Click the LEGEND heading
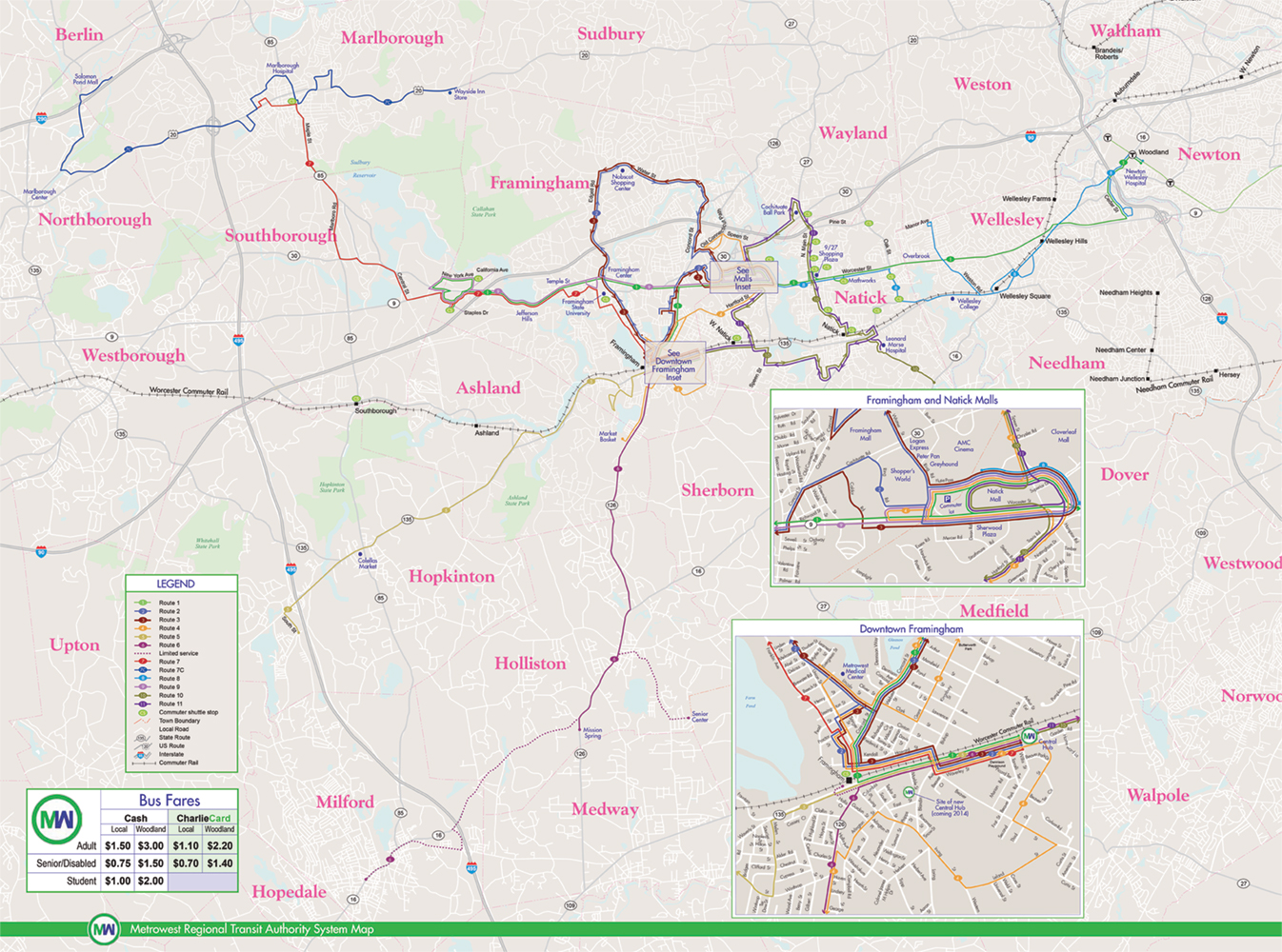 click(176, 584)
